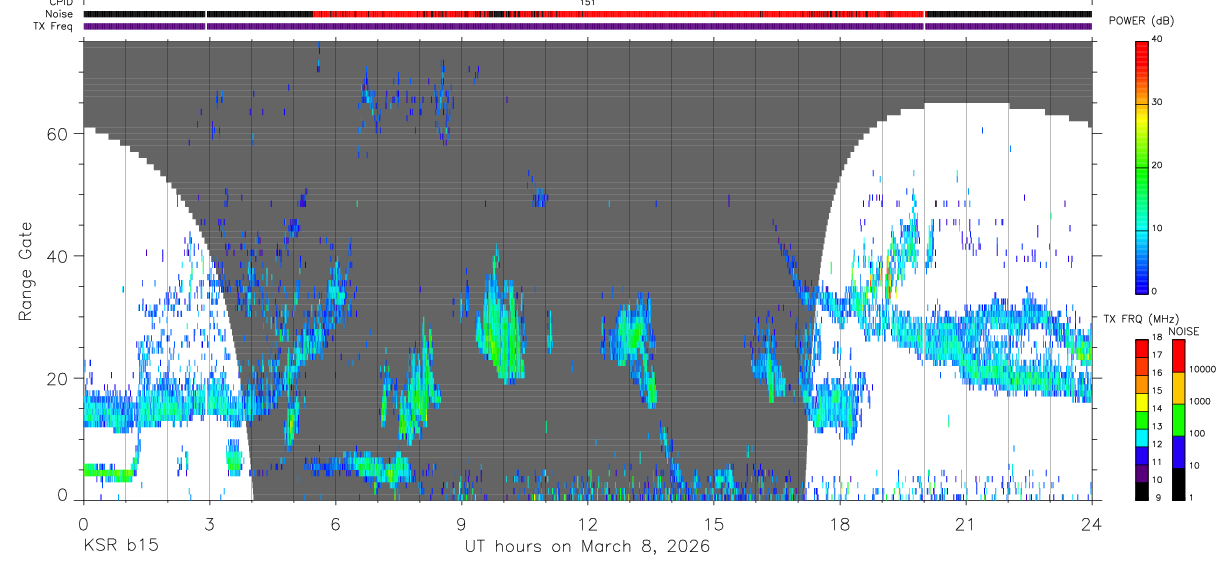
Task: Click the black bottom segment of NOISE bar
Action: [1179, 484]
